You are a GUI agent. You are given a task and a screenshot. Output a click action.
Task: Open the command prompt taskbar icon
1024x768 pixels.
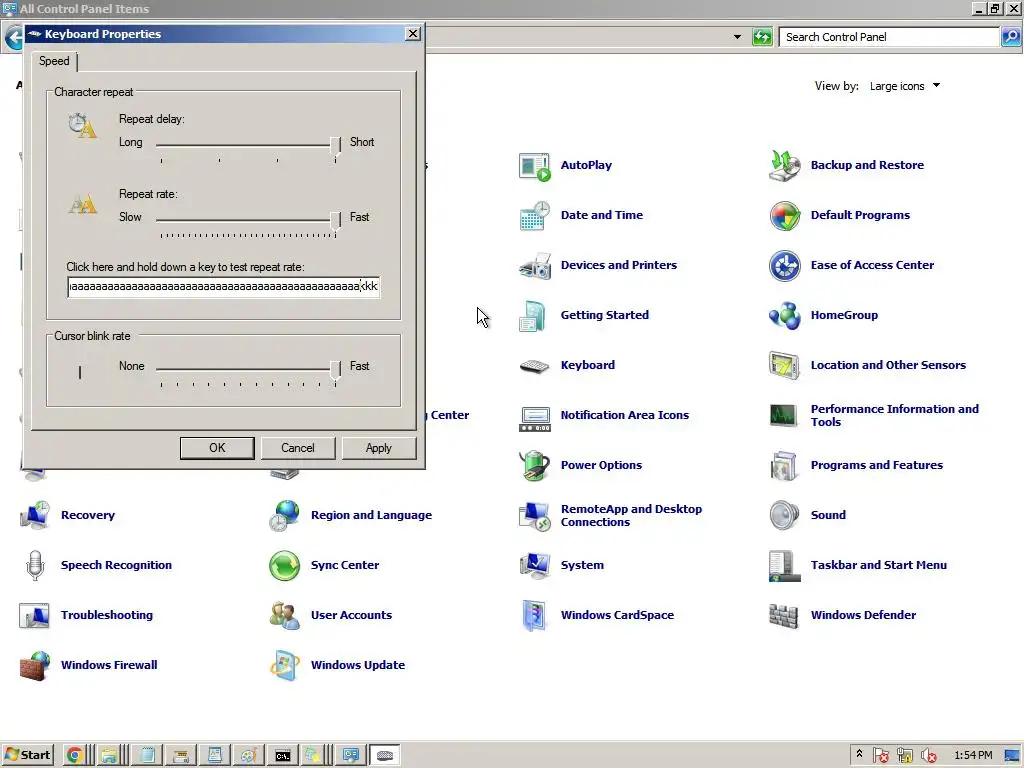(283, 756)
